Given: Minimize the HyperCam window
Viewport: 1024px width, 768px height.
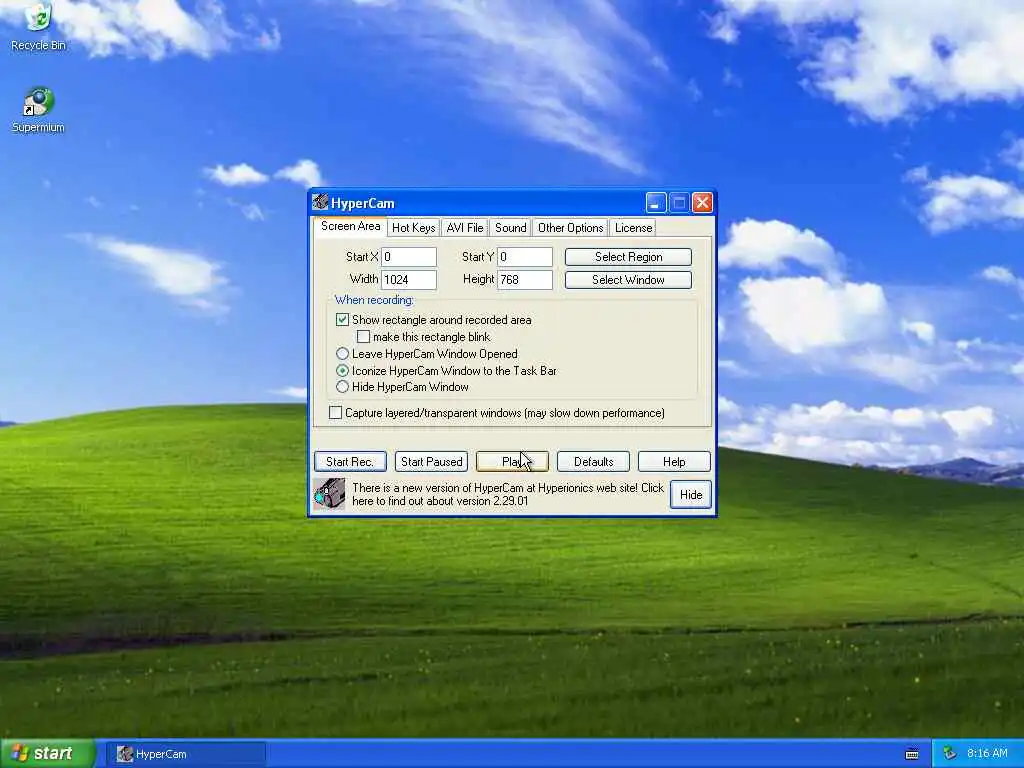Looking at the screenshot, I should pyautogui.click(x=656, y=203).
